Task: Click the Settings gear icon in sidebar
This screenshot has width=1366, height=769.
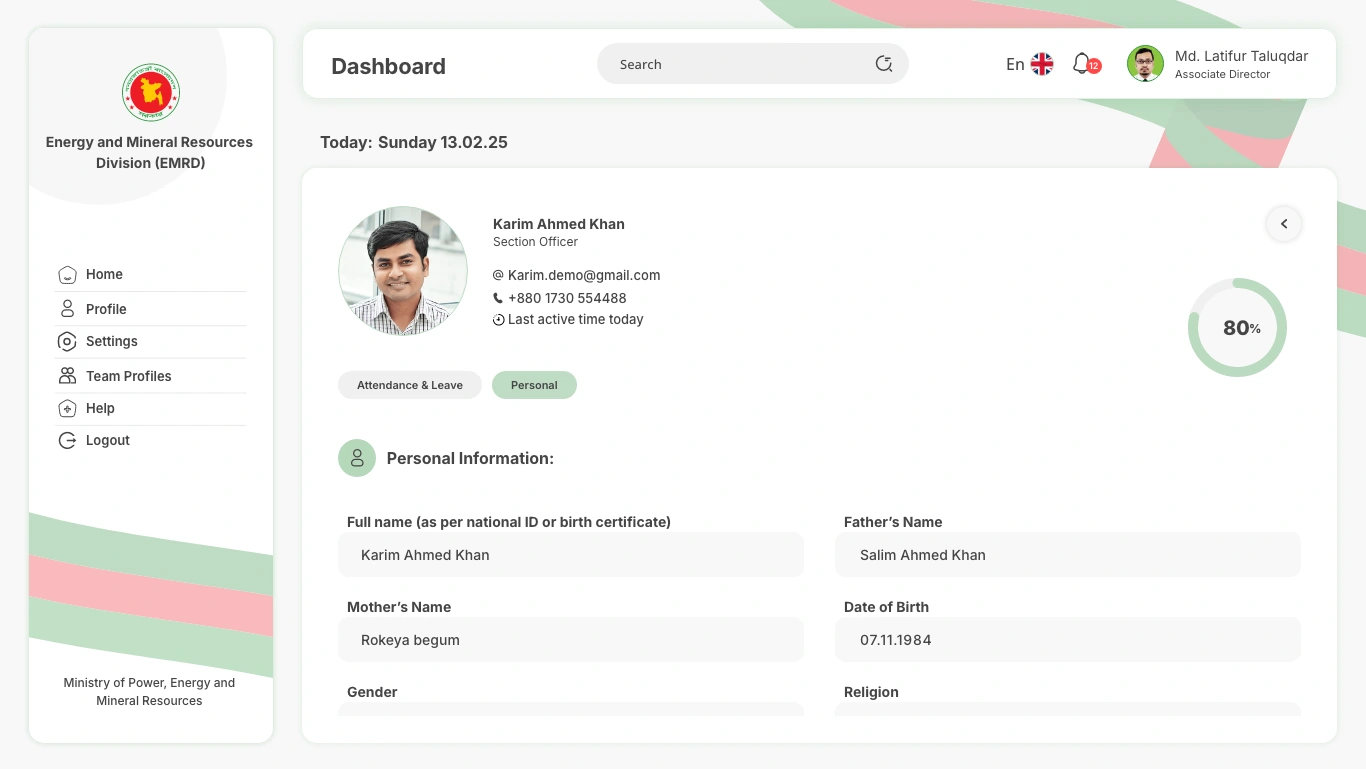Action: (67, 342)
